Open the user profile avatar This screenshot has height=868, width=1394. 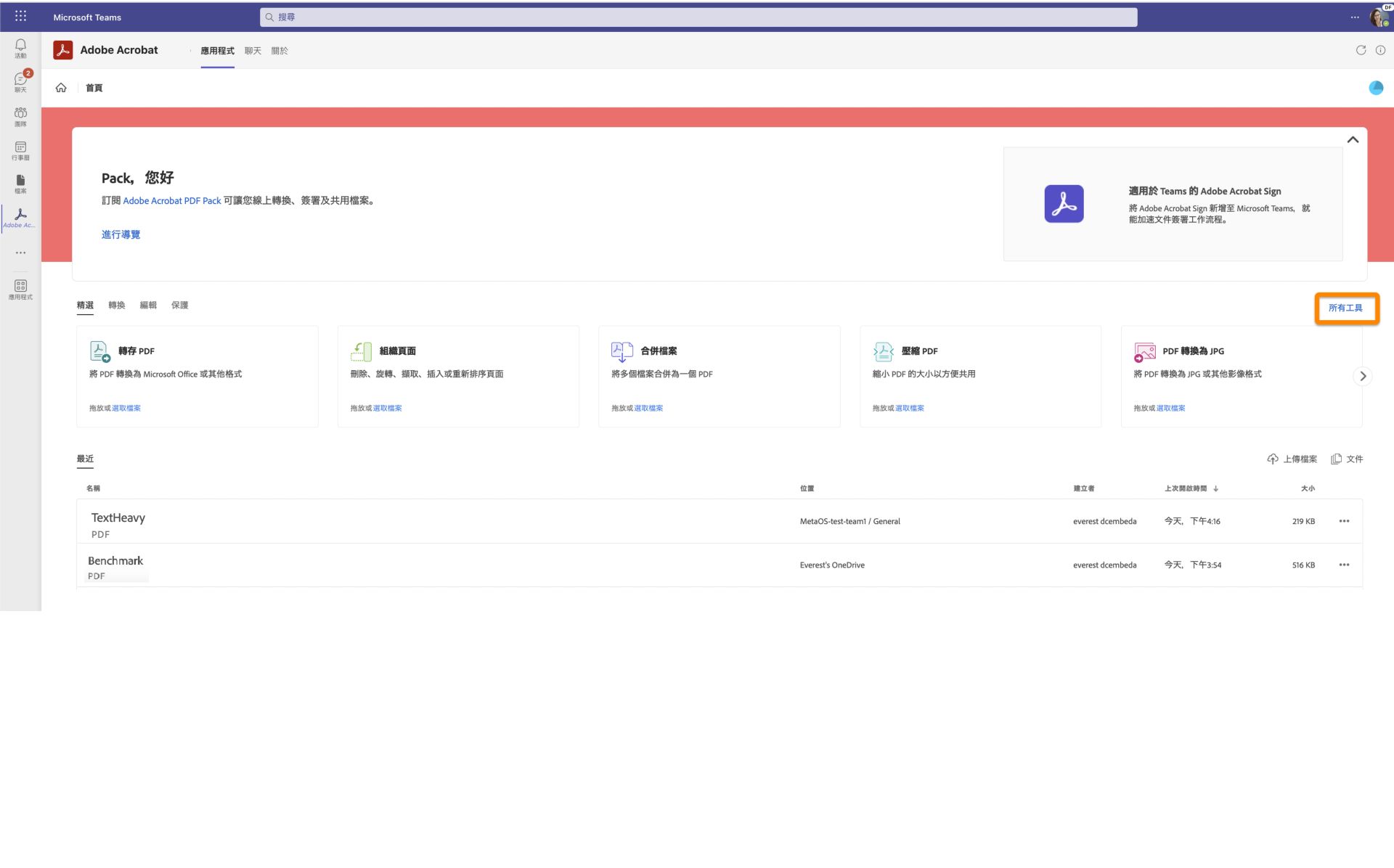point(1379,17)
